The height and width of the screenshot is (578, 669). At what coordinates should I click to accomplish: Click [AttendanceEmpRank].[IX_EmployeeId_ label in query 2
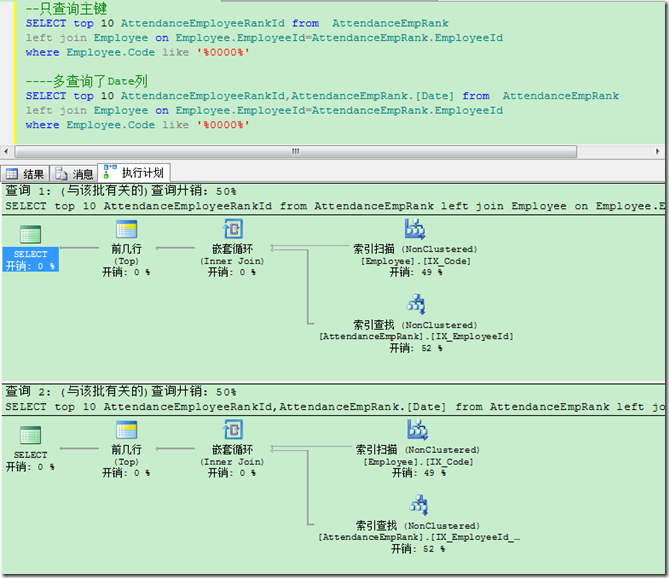419,537
